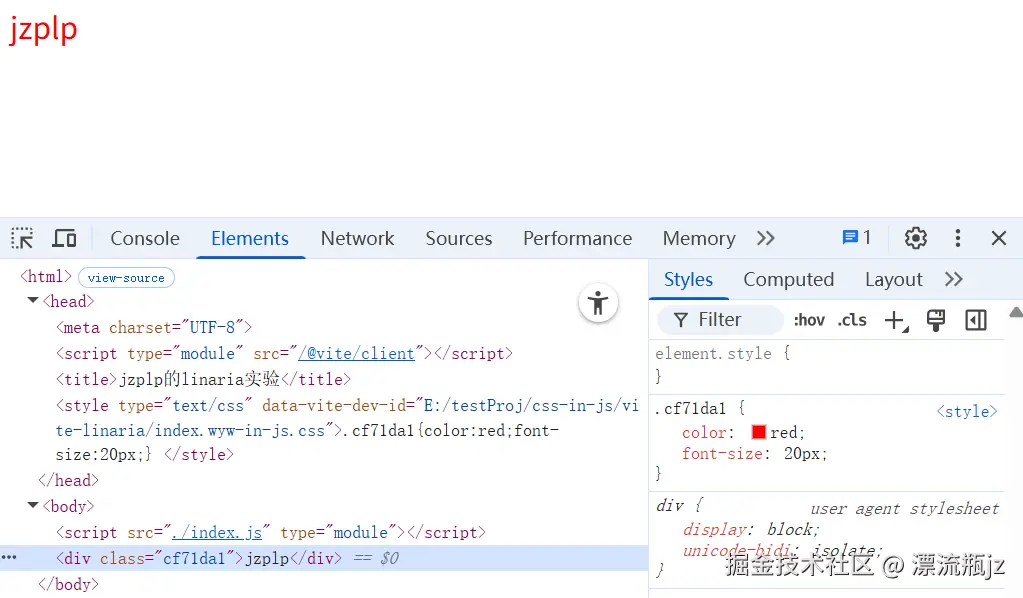Click the accessibility overlay person icon
Image resolution: width=1023 pixels, height=598 pixels.
click(598, 302)
